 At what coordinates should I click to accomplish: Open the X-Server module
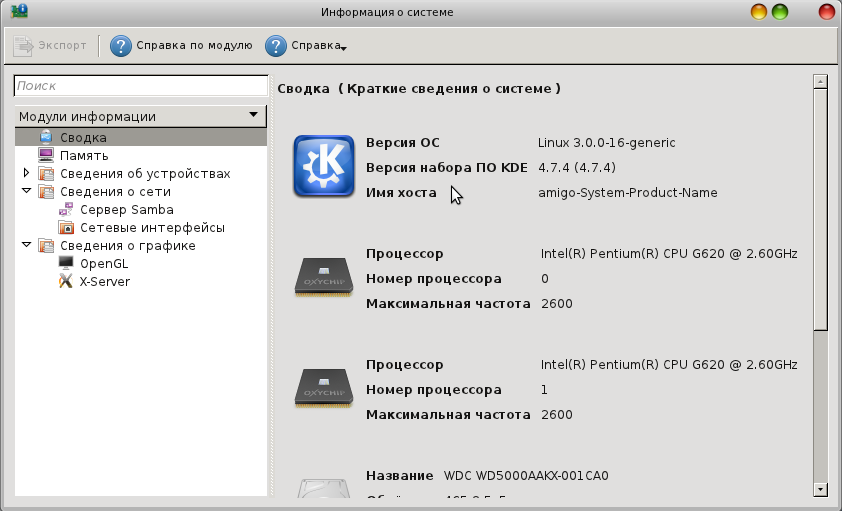pos(105,281)
